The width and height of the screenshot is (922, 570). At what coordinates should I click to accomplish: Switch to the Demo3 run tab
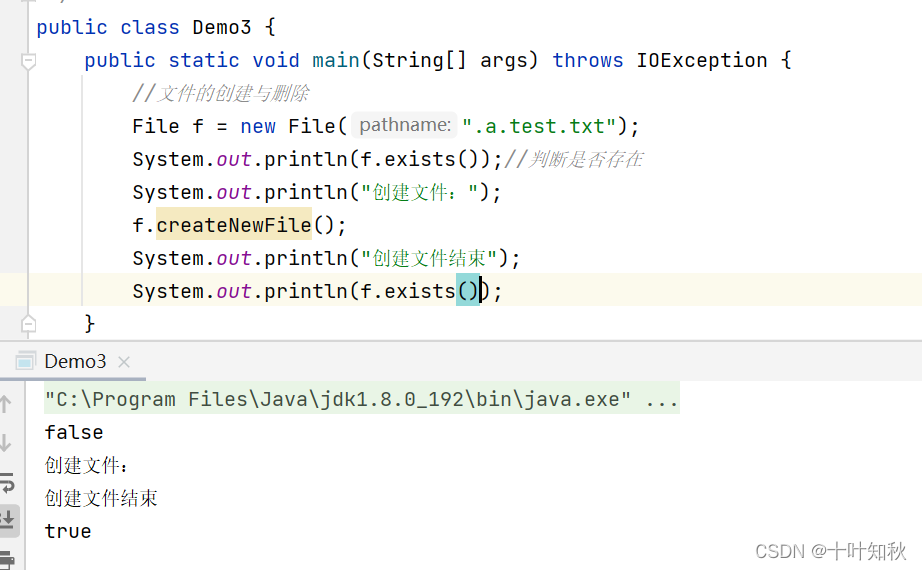pyautogui.click(x=75, y=361)
